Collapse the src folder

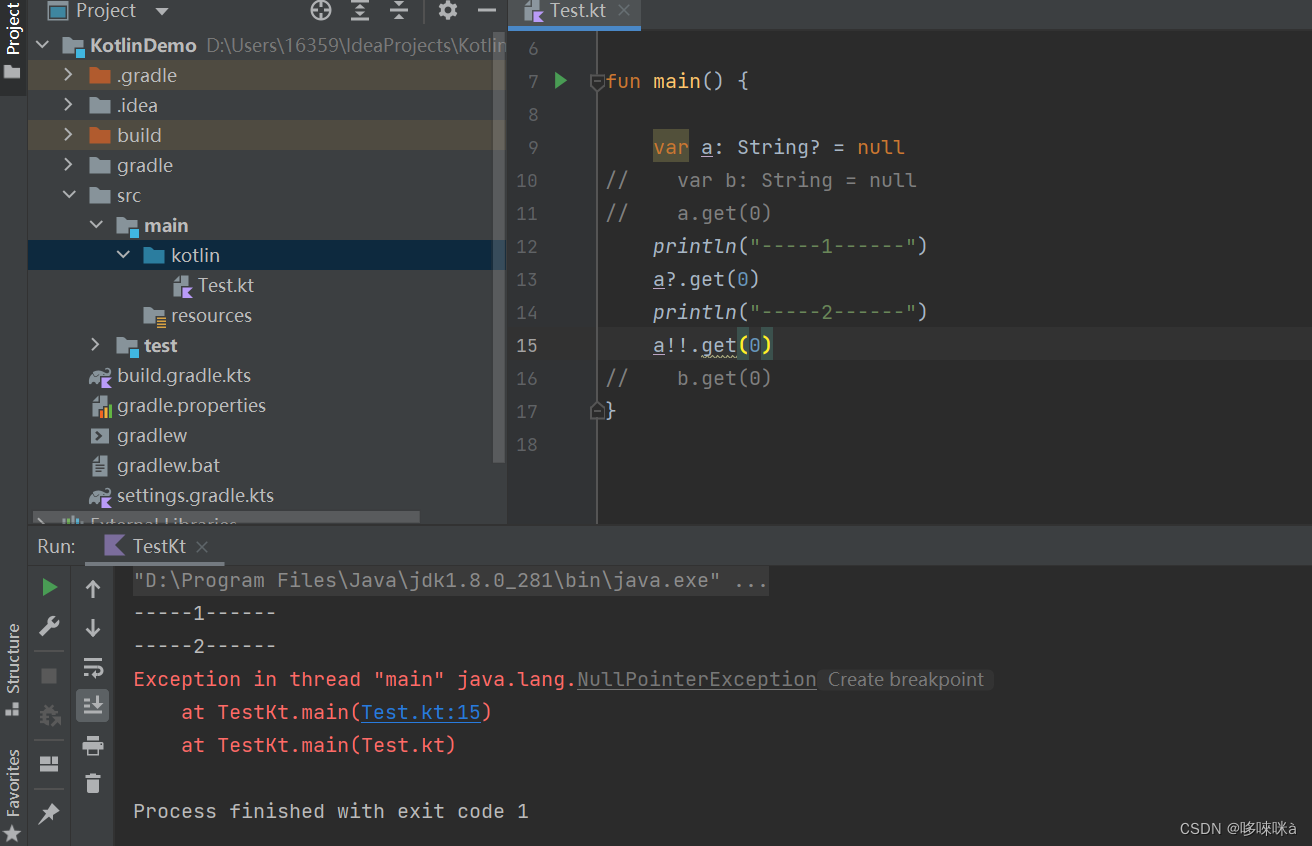click(68, 195)
